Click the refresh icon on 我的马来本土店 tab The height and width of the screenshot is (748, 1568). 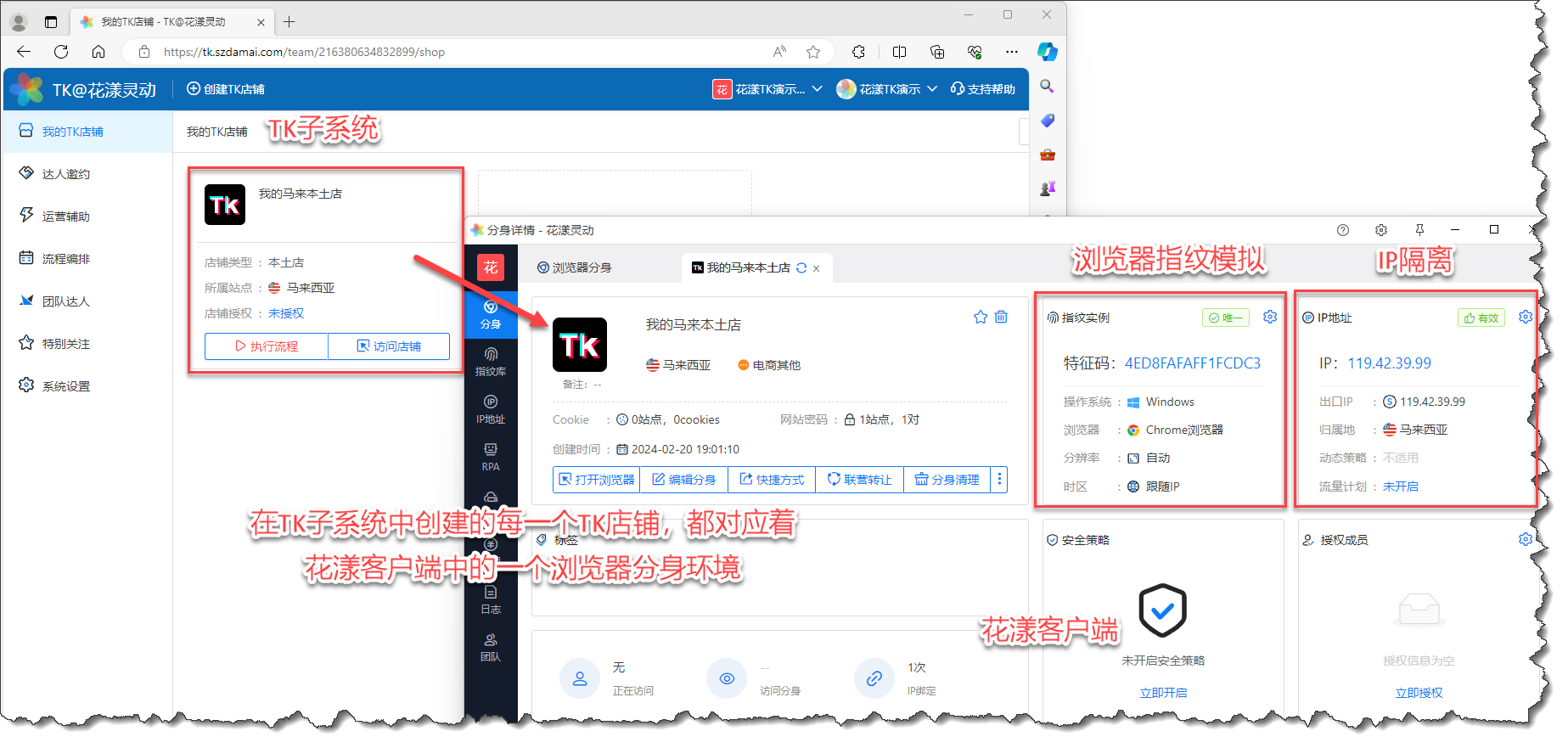(x=801, y=267)
